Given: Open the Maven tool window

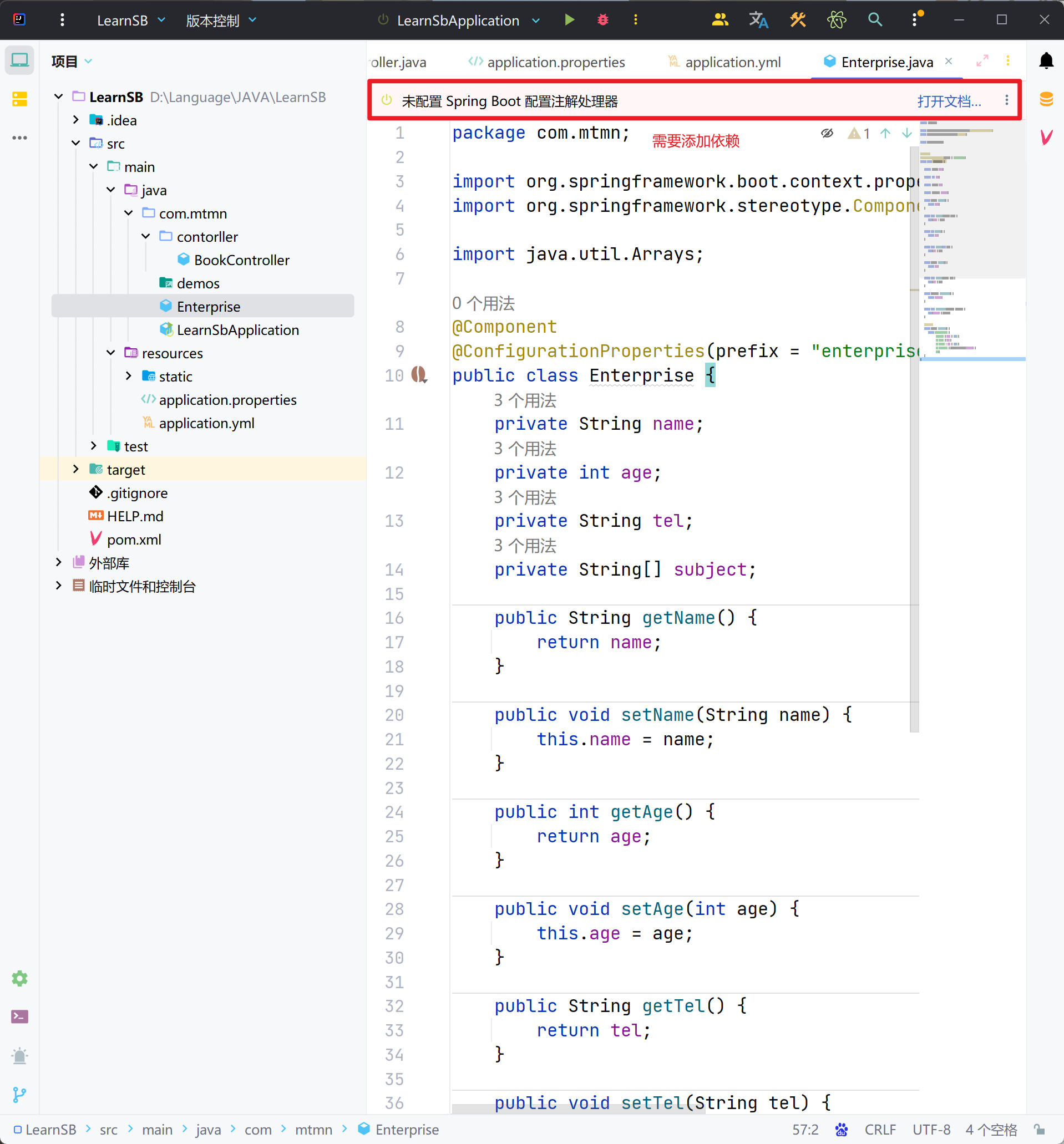Looking at the screenshot, I should (1046, 137).
